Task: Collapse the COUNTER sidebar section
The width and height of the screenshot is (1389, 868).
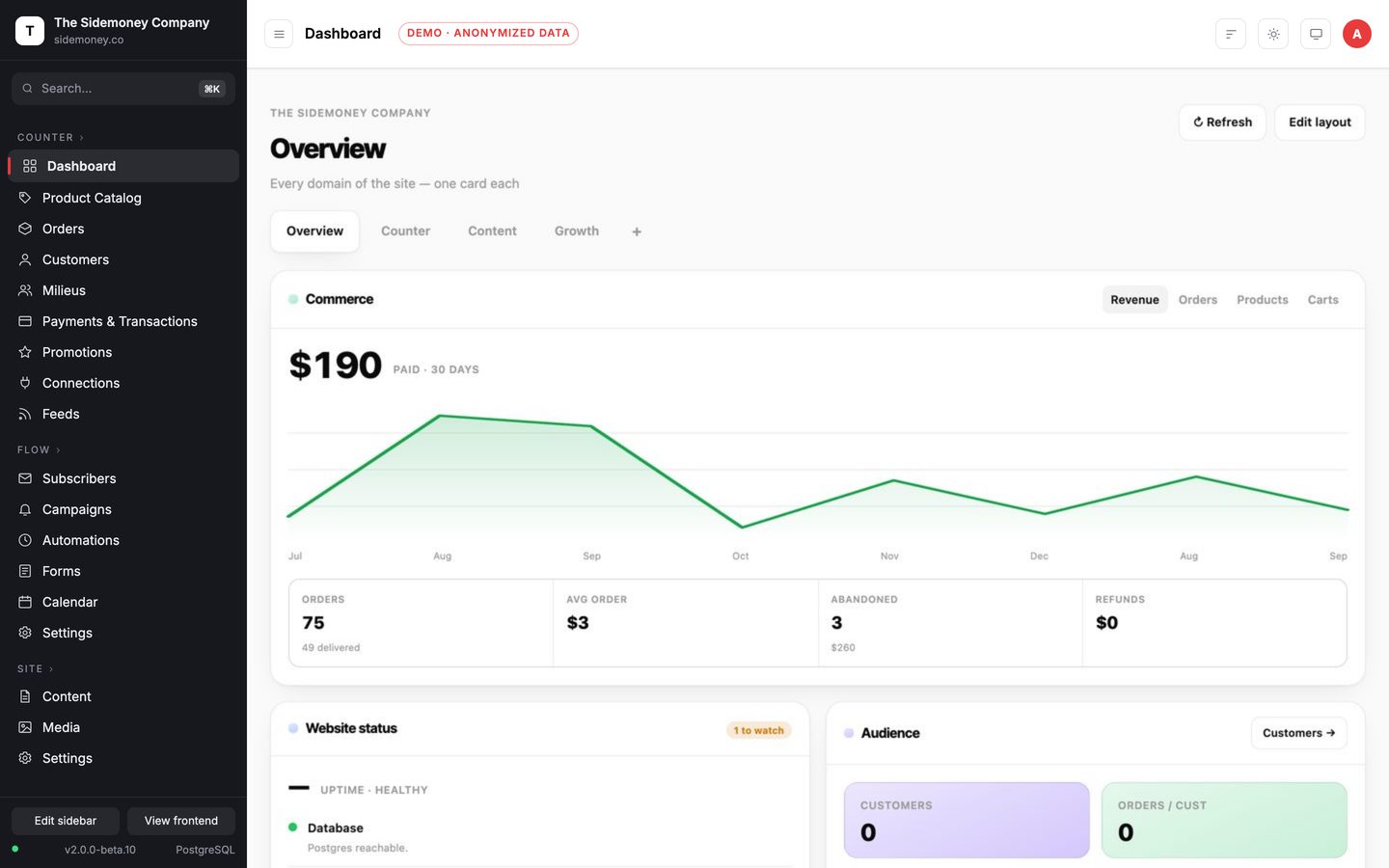Action: click(x=51, y=137)
